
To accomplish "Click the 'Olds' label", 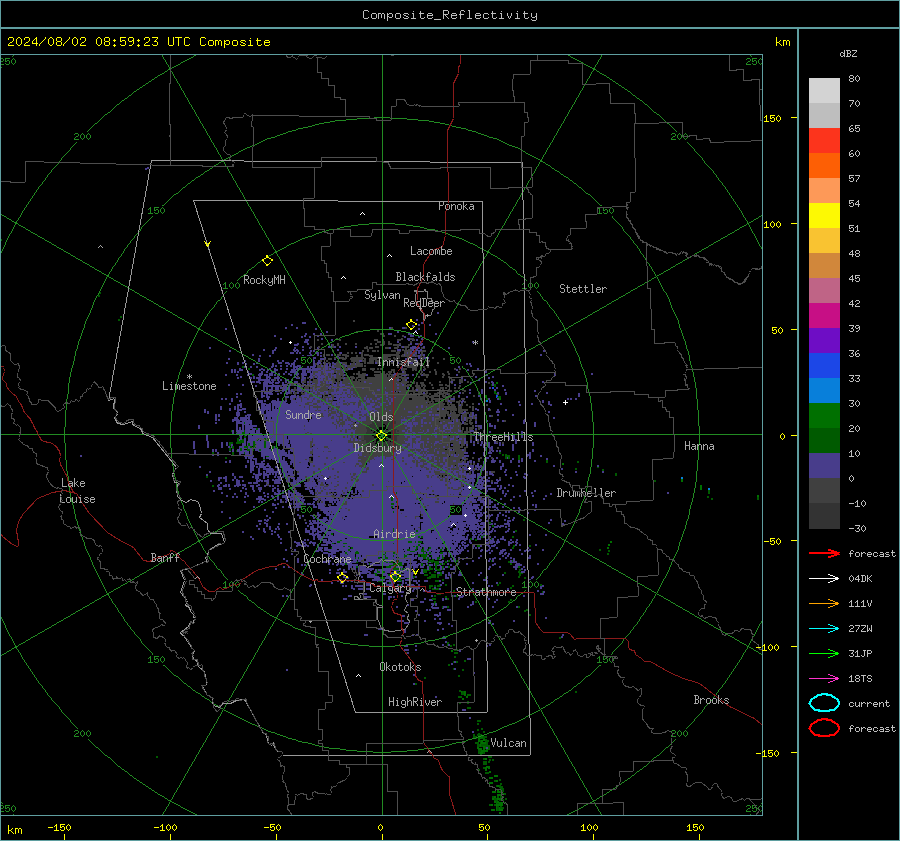I will tap(381, 417).
